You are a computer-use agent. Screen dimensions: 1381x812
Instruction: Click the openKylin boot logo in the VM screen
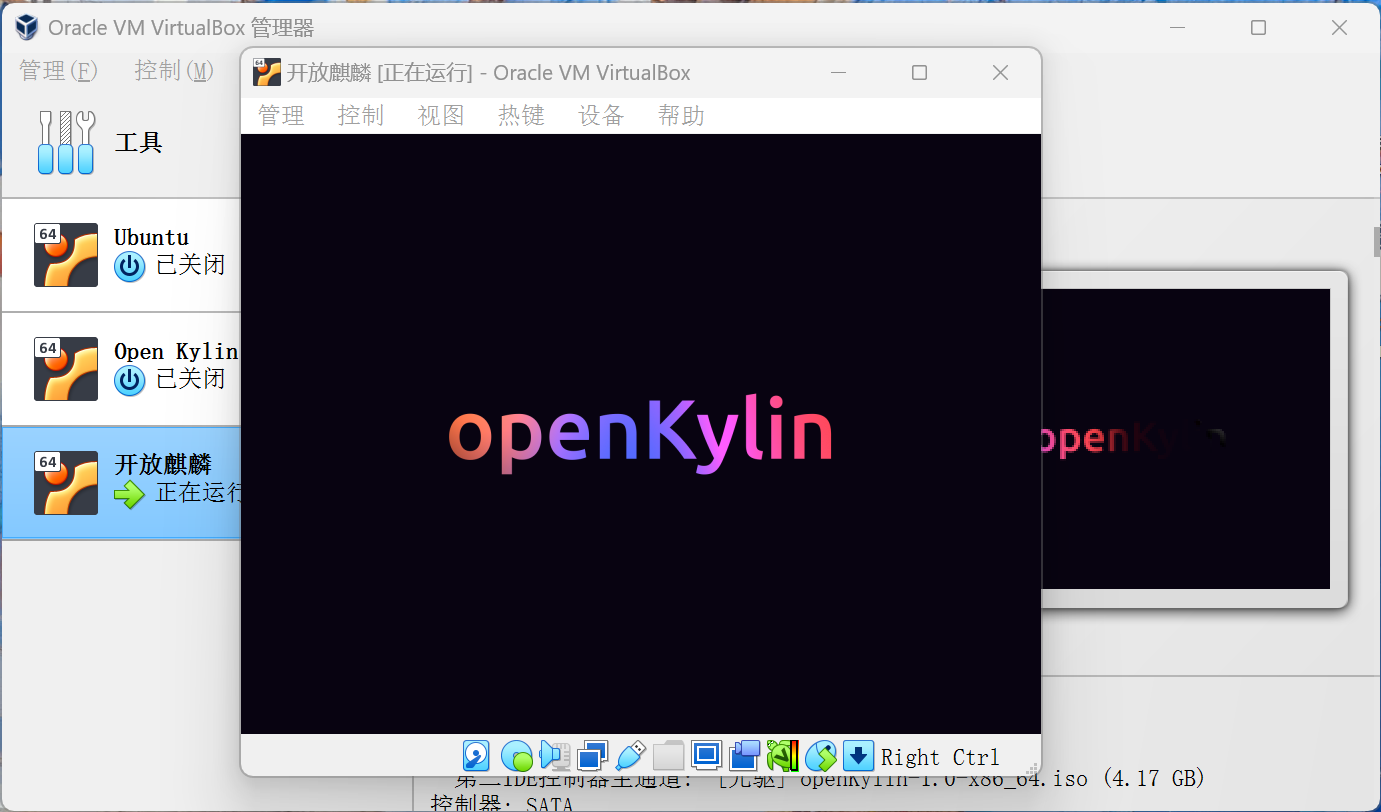click(x=640, y=433)
